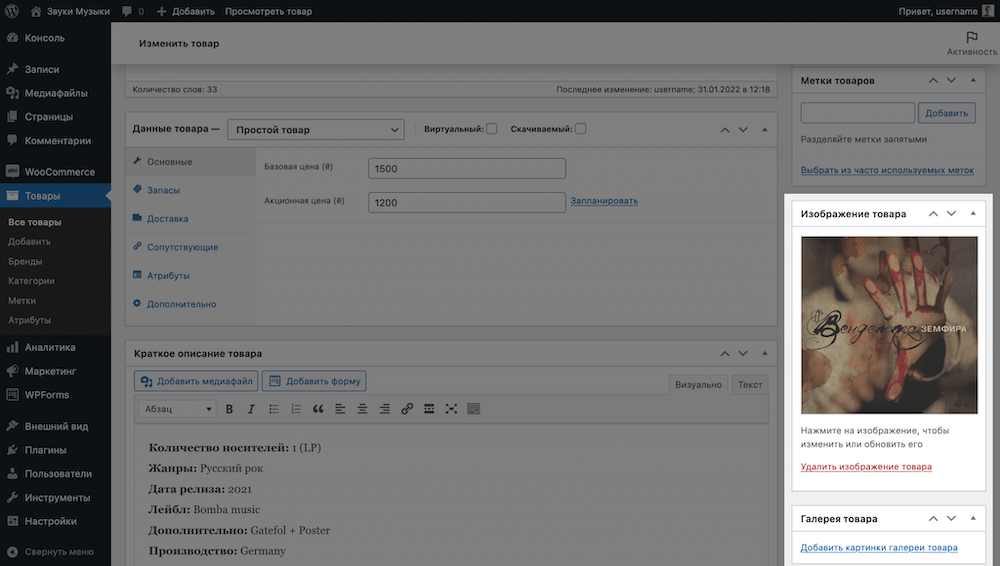Move Изображение товара panel down
Image resolution: width=1000 pixels, height=566 pixels.
coord(952,214)
